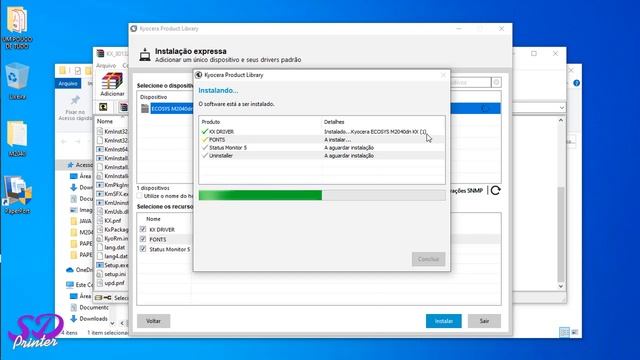The height and width of the screenshot is (360, 640).
Task: Click the Setup.exe file icon
Action: (x=100, y=265)
